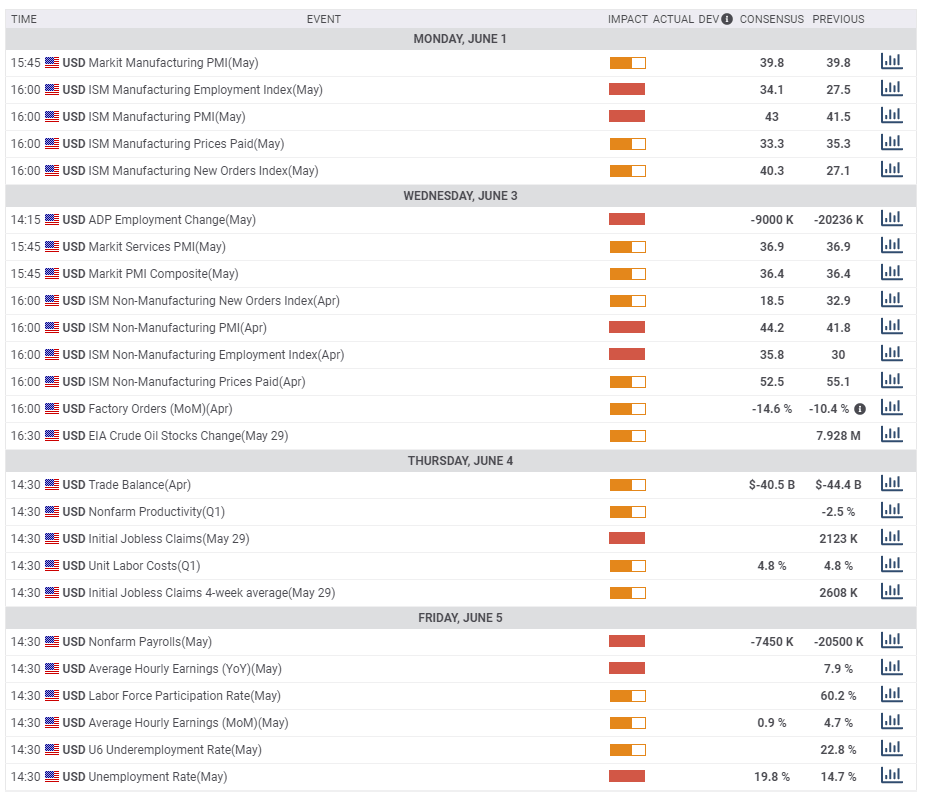Click the red impact bar for Nonfarm Payrolls
This screenshot has height=792, width=925.
coord(627,642)
